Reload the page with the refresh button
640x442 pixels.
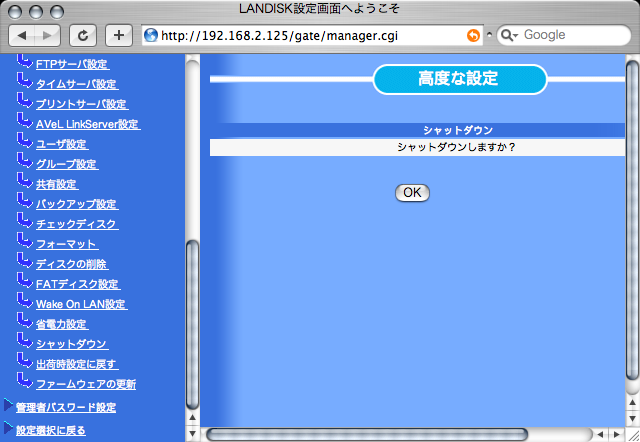click(x=83, y=36)
